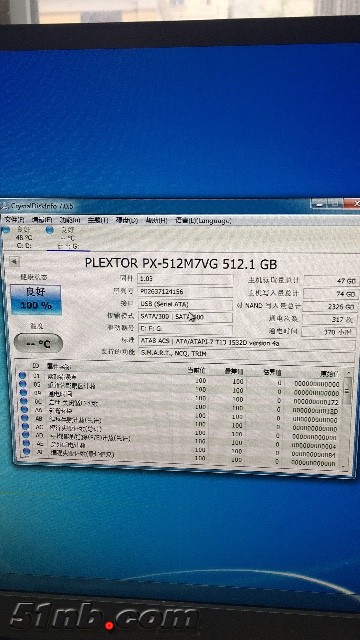Click the blue status circle for attribute AB
This screenshot has width=360, height=640.
pyautogui.click(x=24, y=418)
